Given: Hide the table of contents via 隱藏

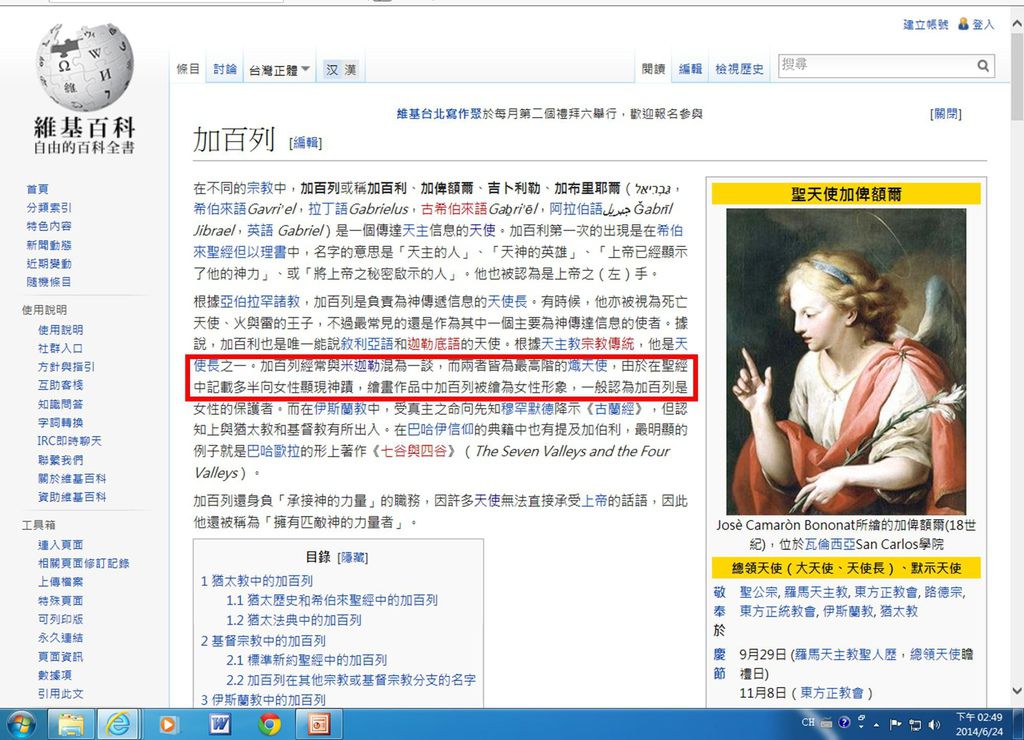Looking at the screenshot, I should (x=353, y=558).
